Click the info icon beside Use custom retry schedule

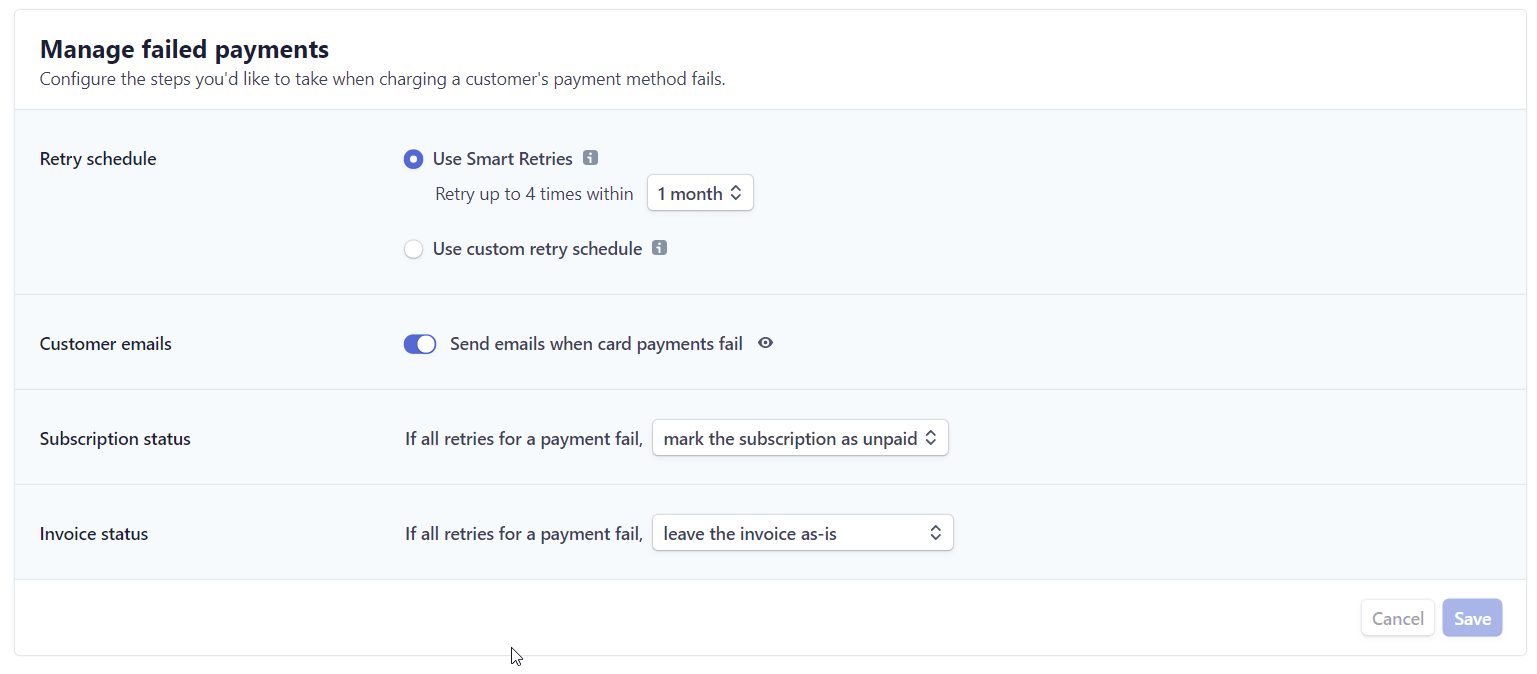659,248
